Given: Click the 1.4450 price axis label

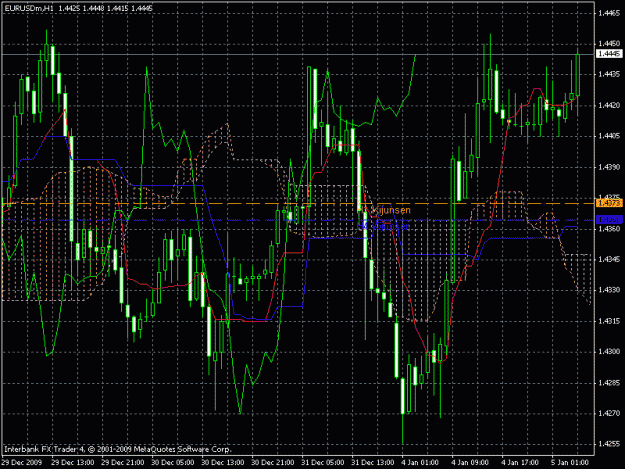Looking at the screenshot, I should tap(609, 43).
